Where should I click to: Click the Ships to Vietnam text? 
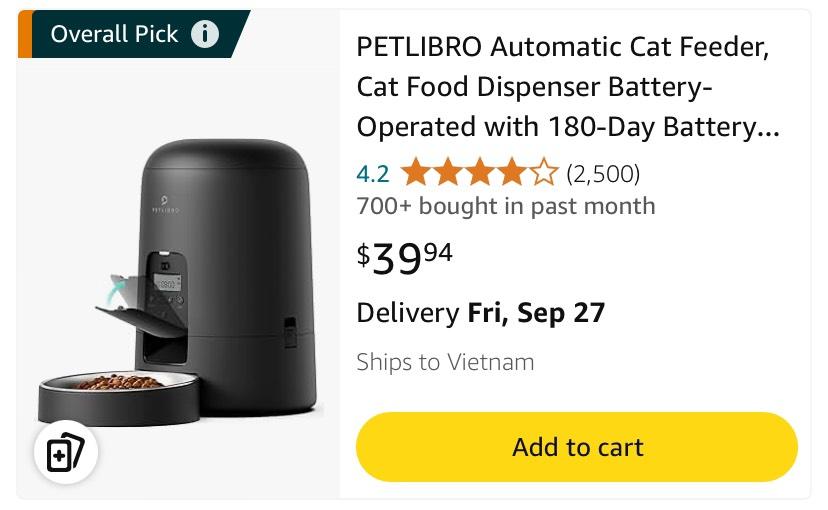445,362
